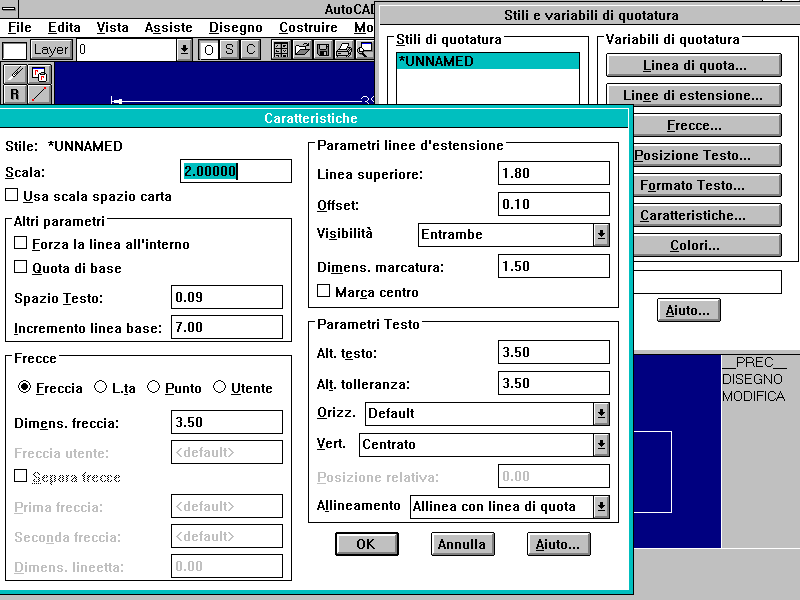Select the L.ta arrow type radio button

pos(101,387)
